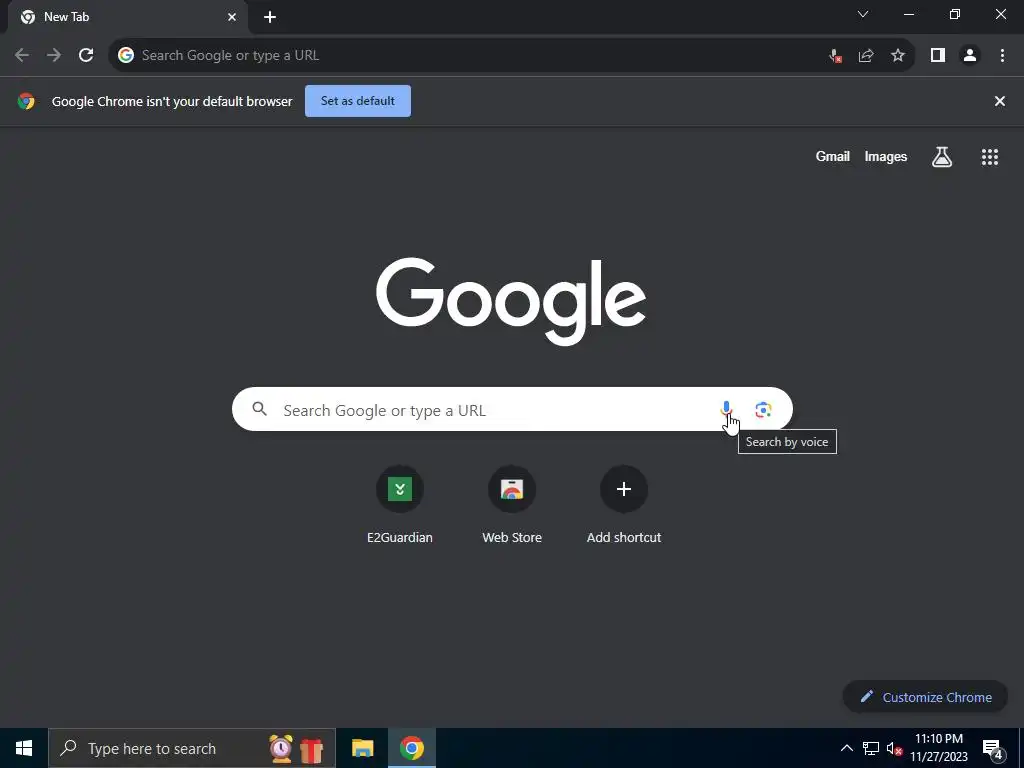Open the E2Guardian shortcut
Screen dimensions: 1024x768
point(400,504)
